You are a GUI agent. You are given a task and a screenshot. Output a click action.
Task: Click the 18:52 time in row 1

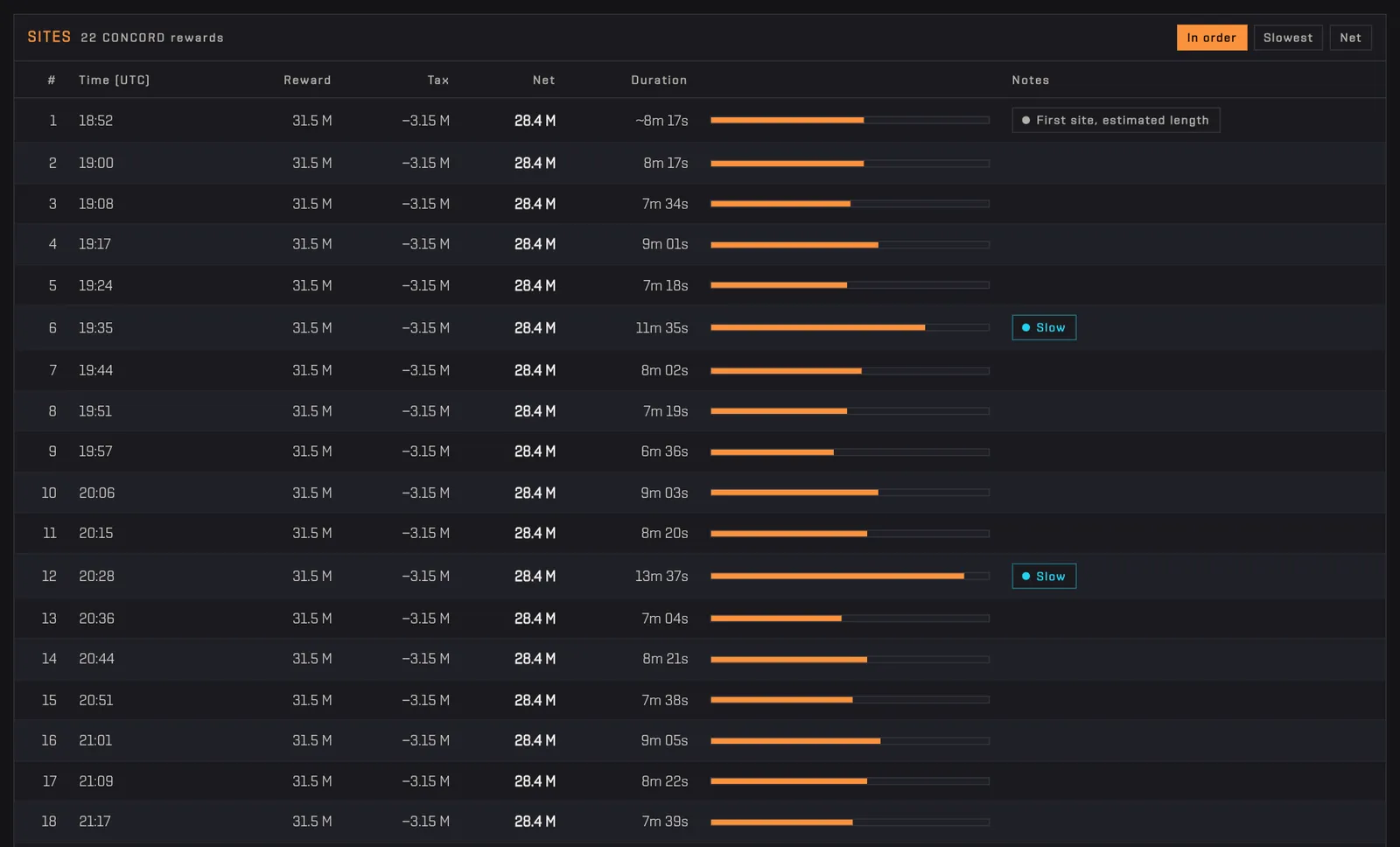tap(95, 121)
